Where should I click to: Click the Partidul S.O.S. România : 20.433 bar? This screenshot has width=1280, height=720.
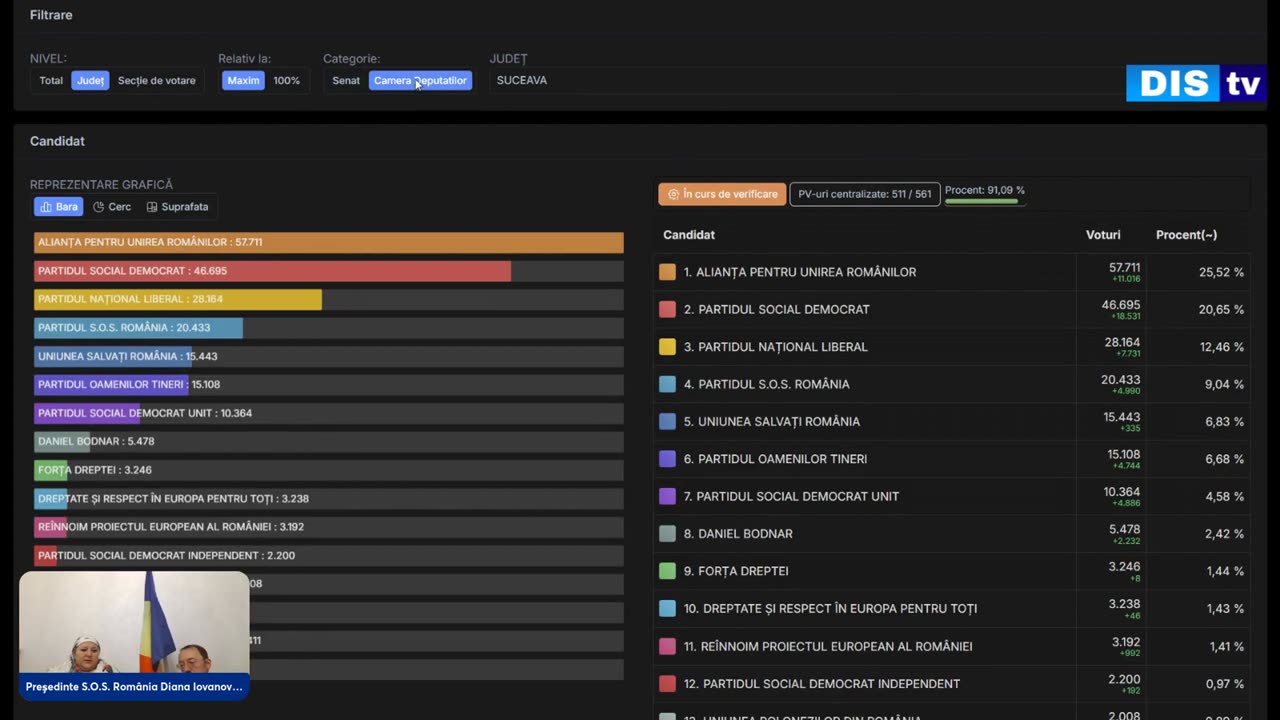click(138, 327)
